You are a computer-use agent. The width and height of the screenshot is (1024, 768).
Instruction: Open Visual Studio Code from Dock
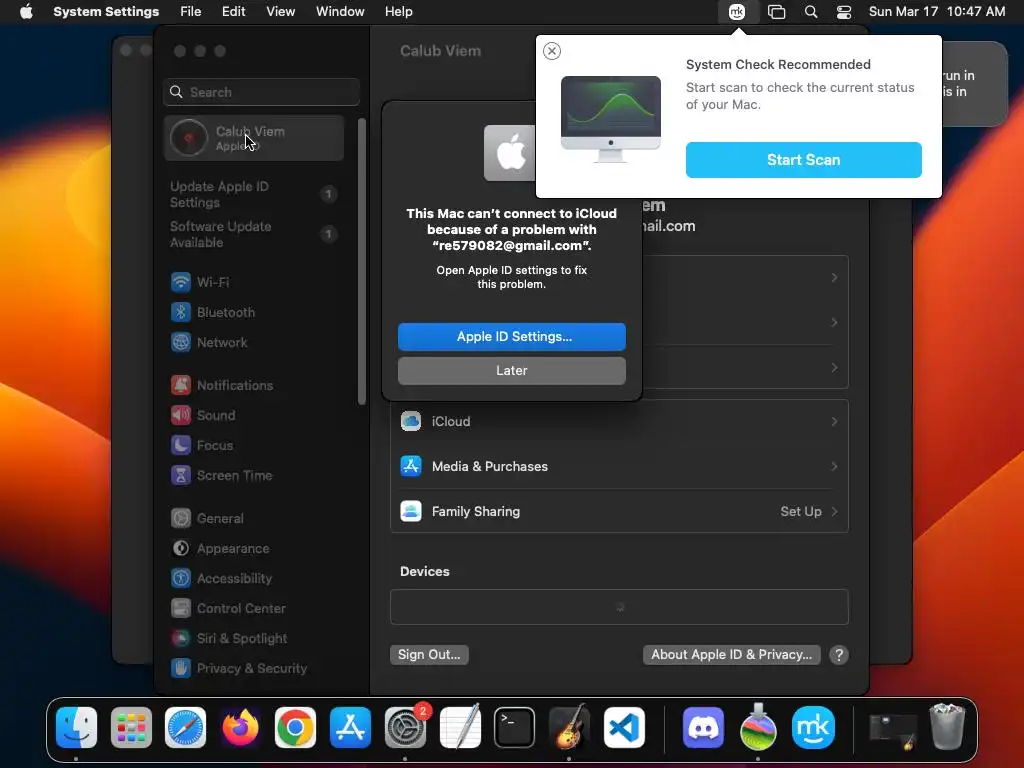624,727
